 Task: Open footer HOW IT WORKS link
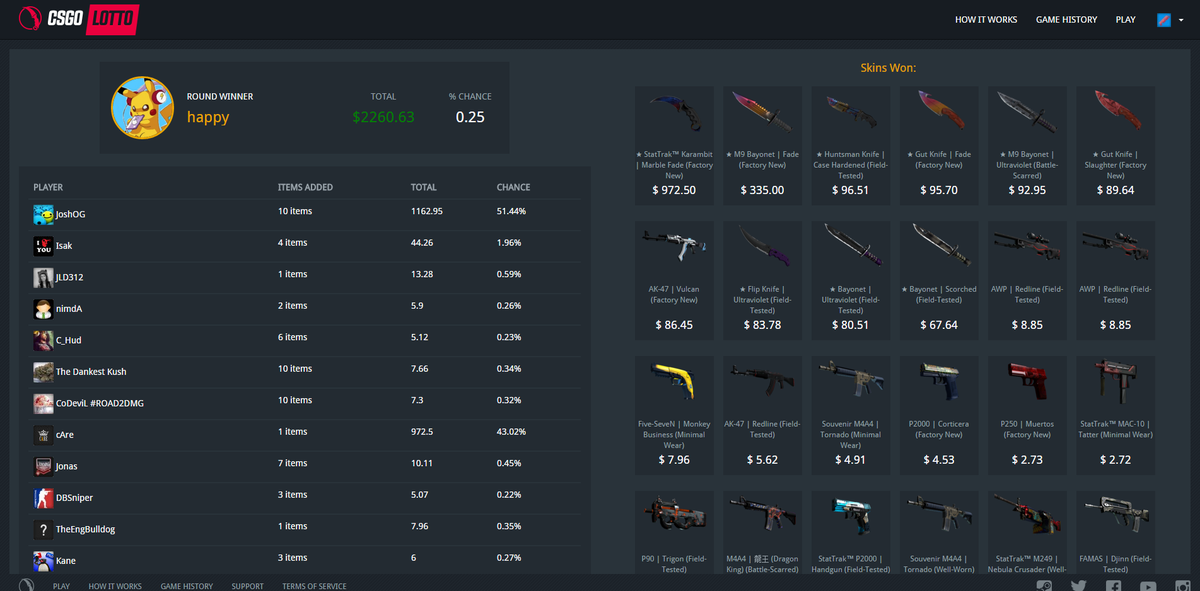115,586
